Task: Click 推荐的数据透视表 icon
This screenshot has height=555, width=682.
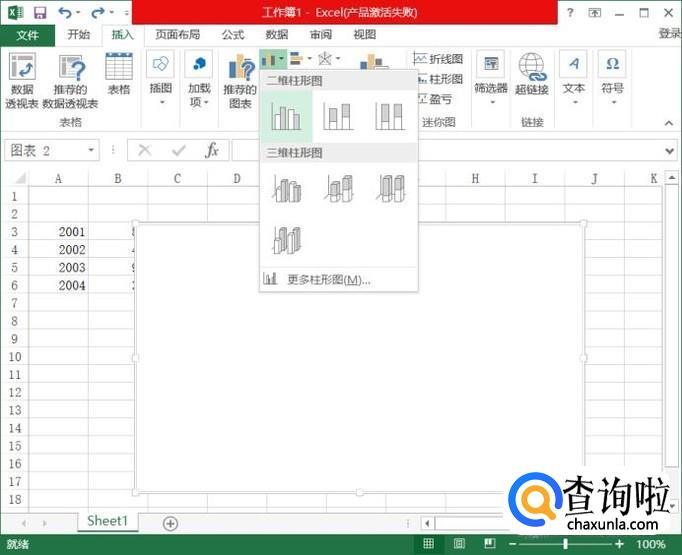Action: tap(70, 80)
